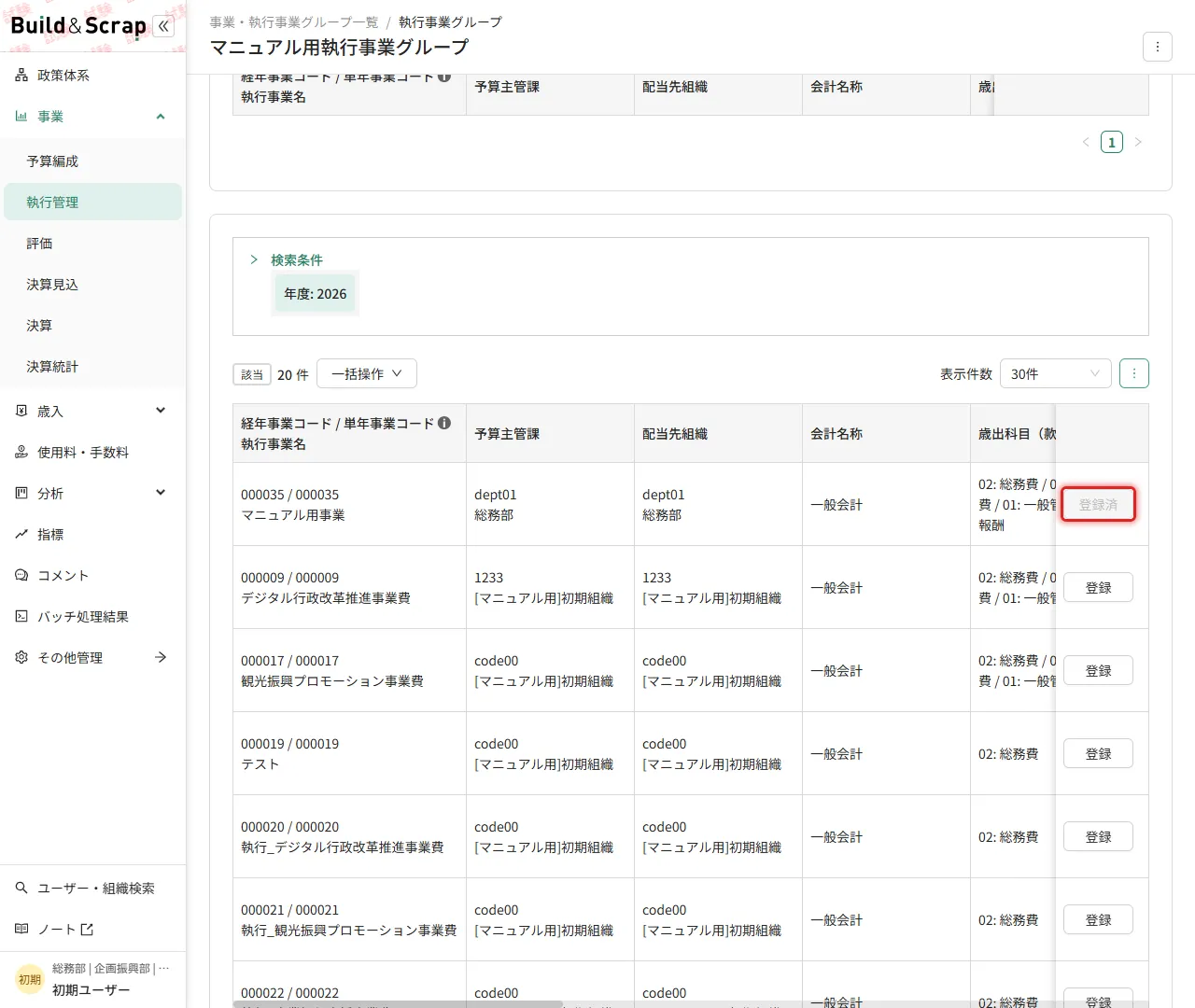Click the 執行事業グループ breadcrumb
Viewport: 1195px width, 1008px height.
pos(450,22)
